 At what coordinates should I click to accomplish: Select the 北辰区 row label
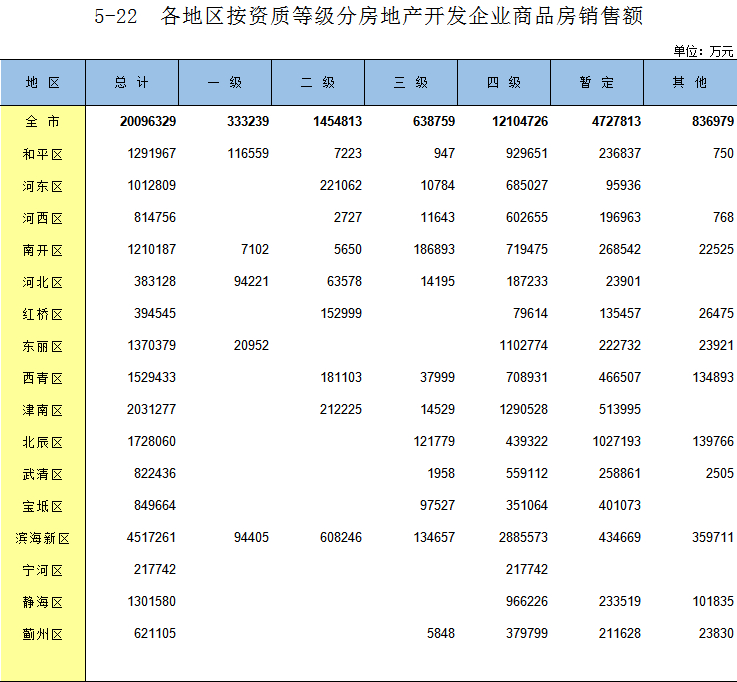[43, 442]
